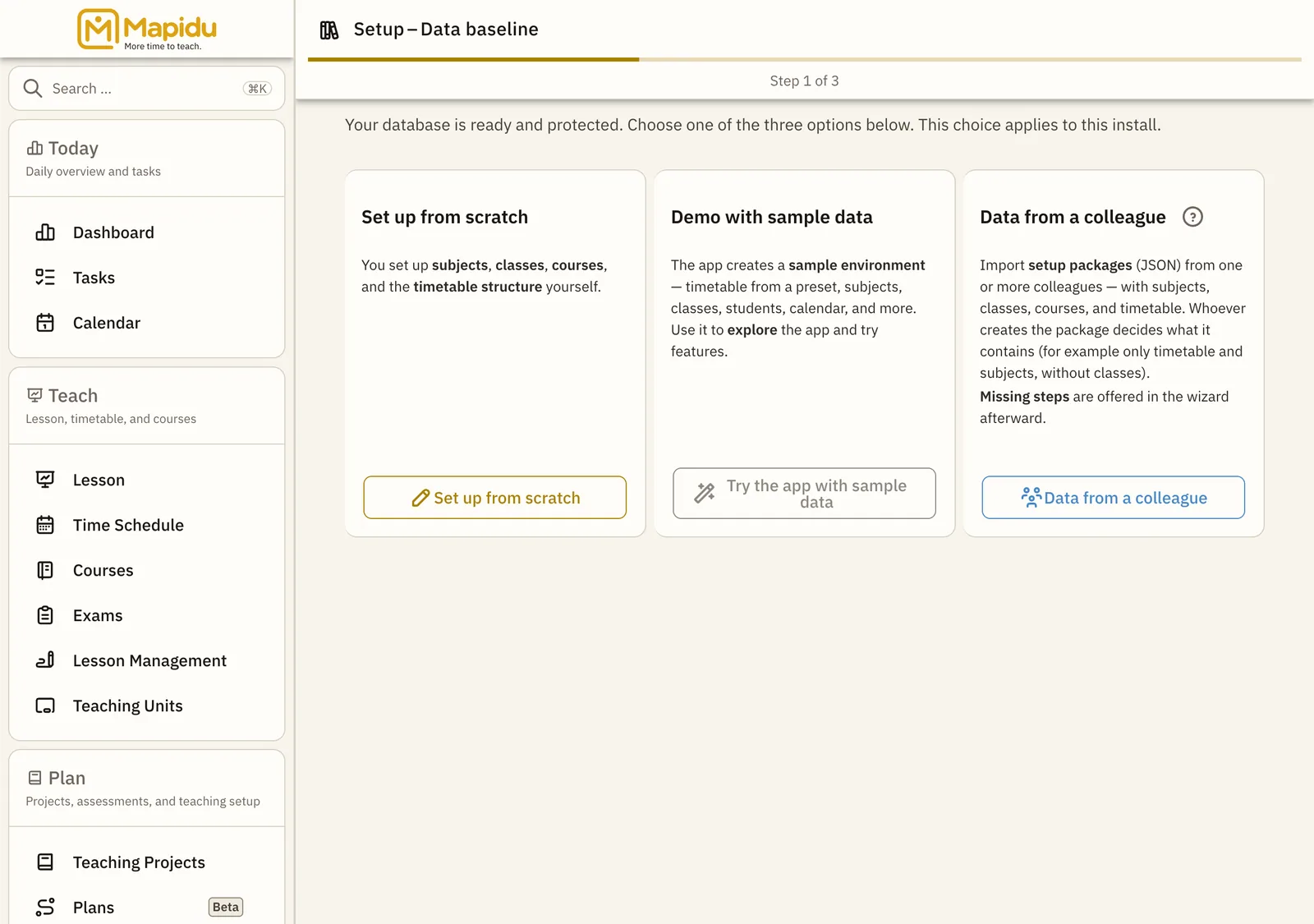This screenshot has width=1314, height=924.
Task: Click the 'Step 1 of 3' label
Action: point(805,80)
